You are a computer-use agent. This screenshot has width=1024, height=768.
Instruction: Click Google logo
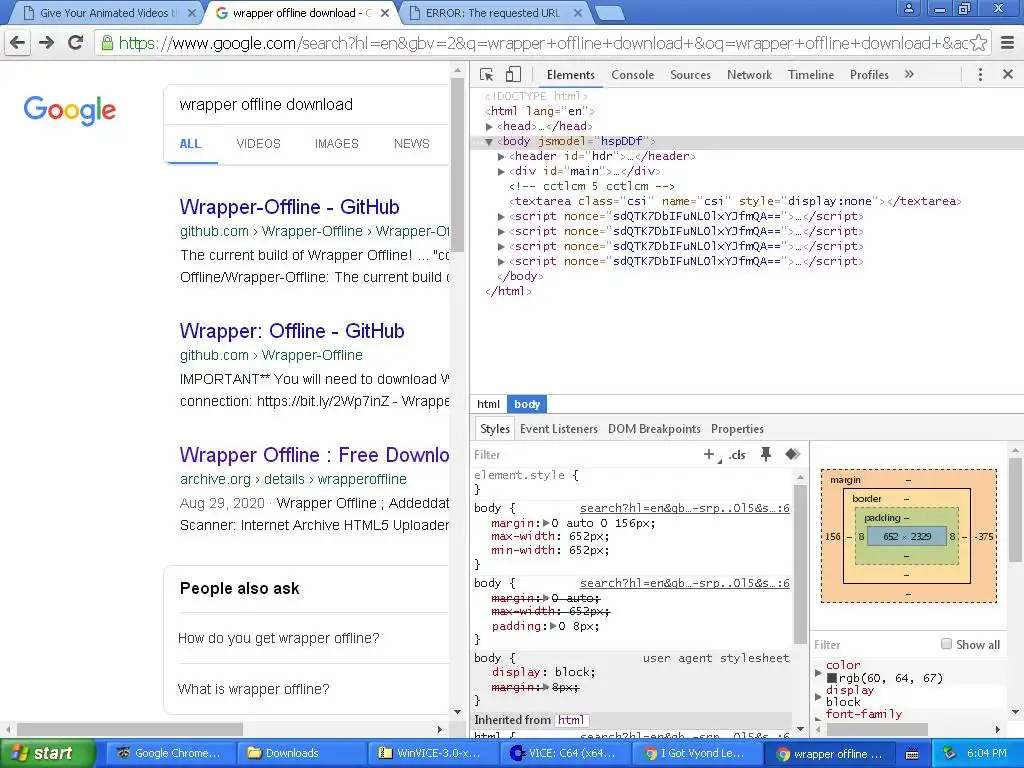point(70,110)
